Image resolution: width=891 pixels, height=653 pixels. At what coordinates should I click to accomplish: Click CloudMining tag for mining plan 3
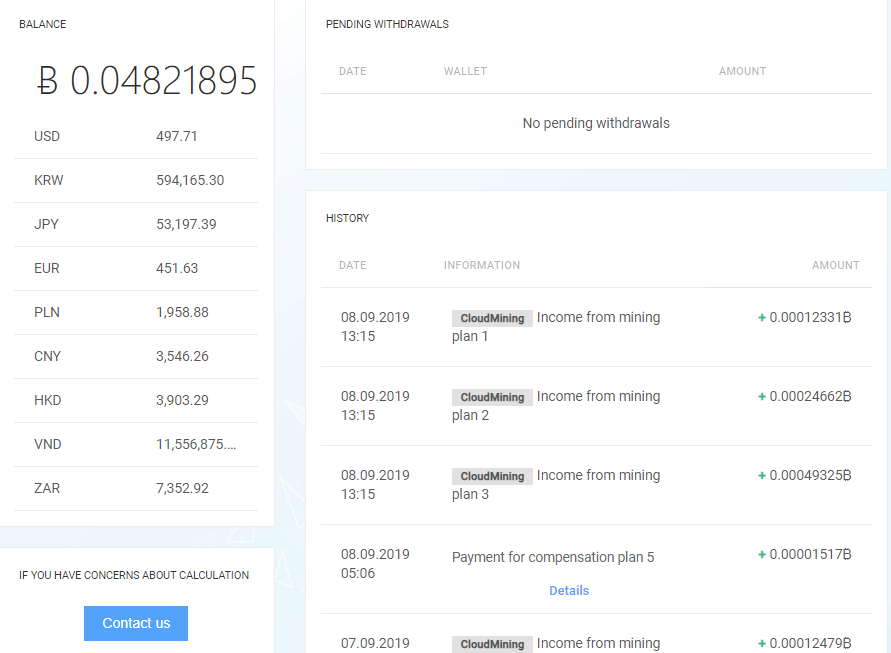coord(492,476)
